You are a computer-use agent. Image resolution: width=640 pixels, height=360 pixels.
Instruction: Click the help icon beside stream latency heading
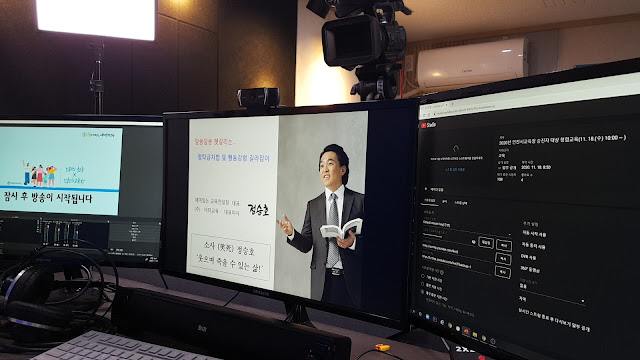[x=442, y=272]
